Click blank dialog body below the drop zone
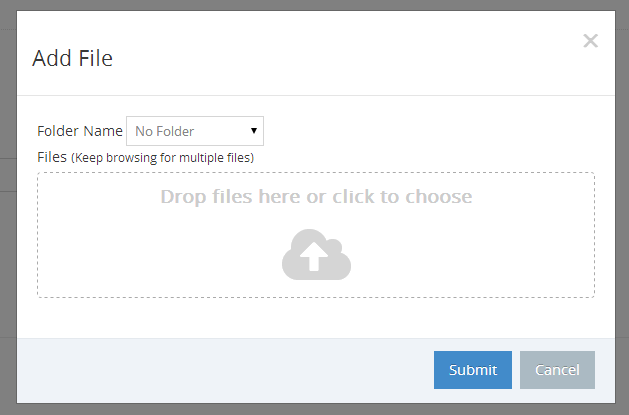Image resolution: width=629 pixels, height=415 pixels. pyautogui.click(x=316, y=318)
